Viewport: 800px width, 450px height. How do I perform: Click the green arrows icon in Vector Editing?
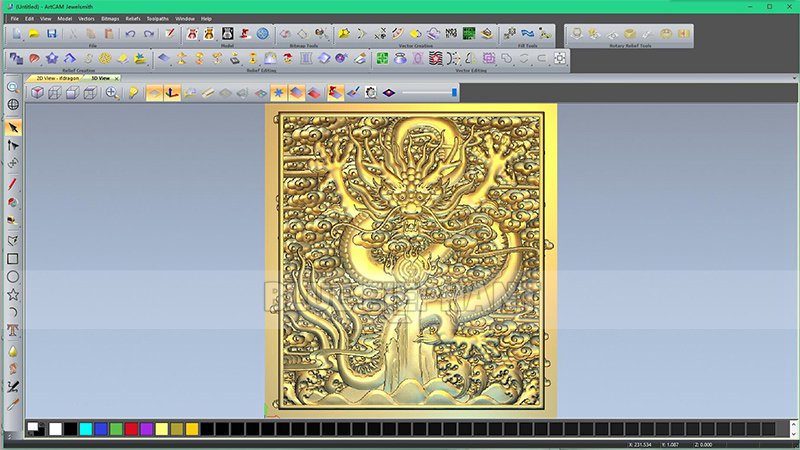[x=382, y=58]
